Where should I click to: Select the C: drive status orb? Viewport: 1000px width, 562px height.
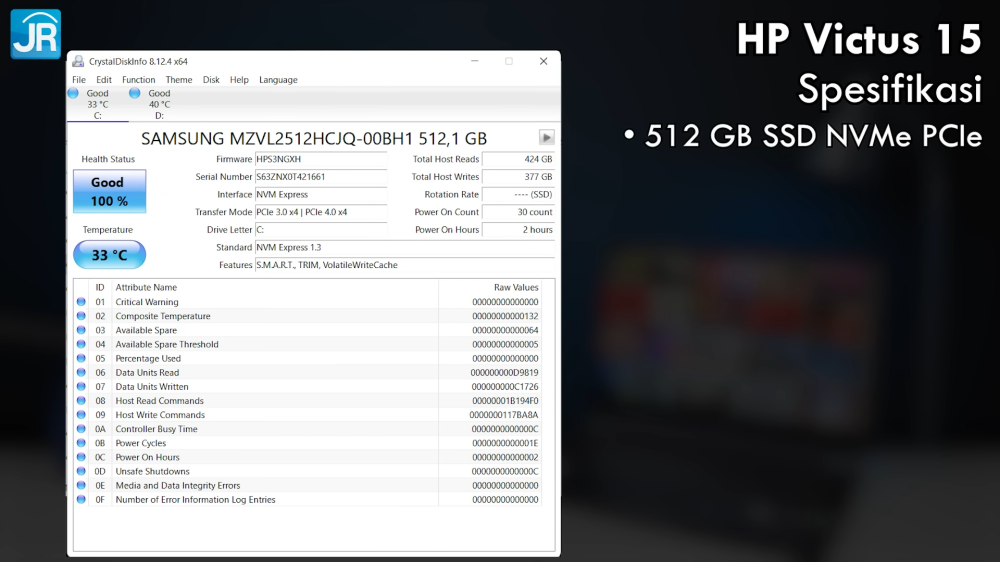[x=73, y=93]
